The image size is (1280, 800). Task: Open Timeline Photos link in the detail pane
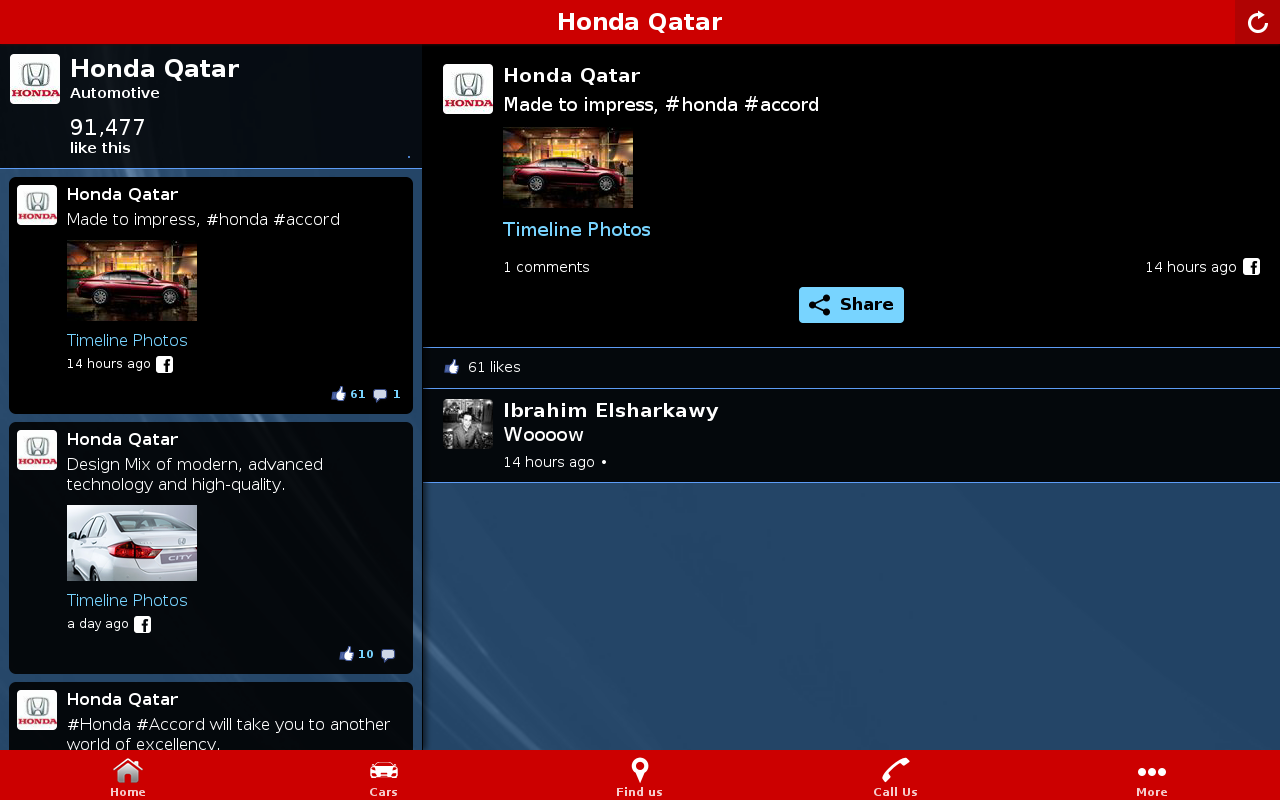577,230
